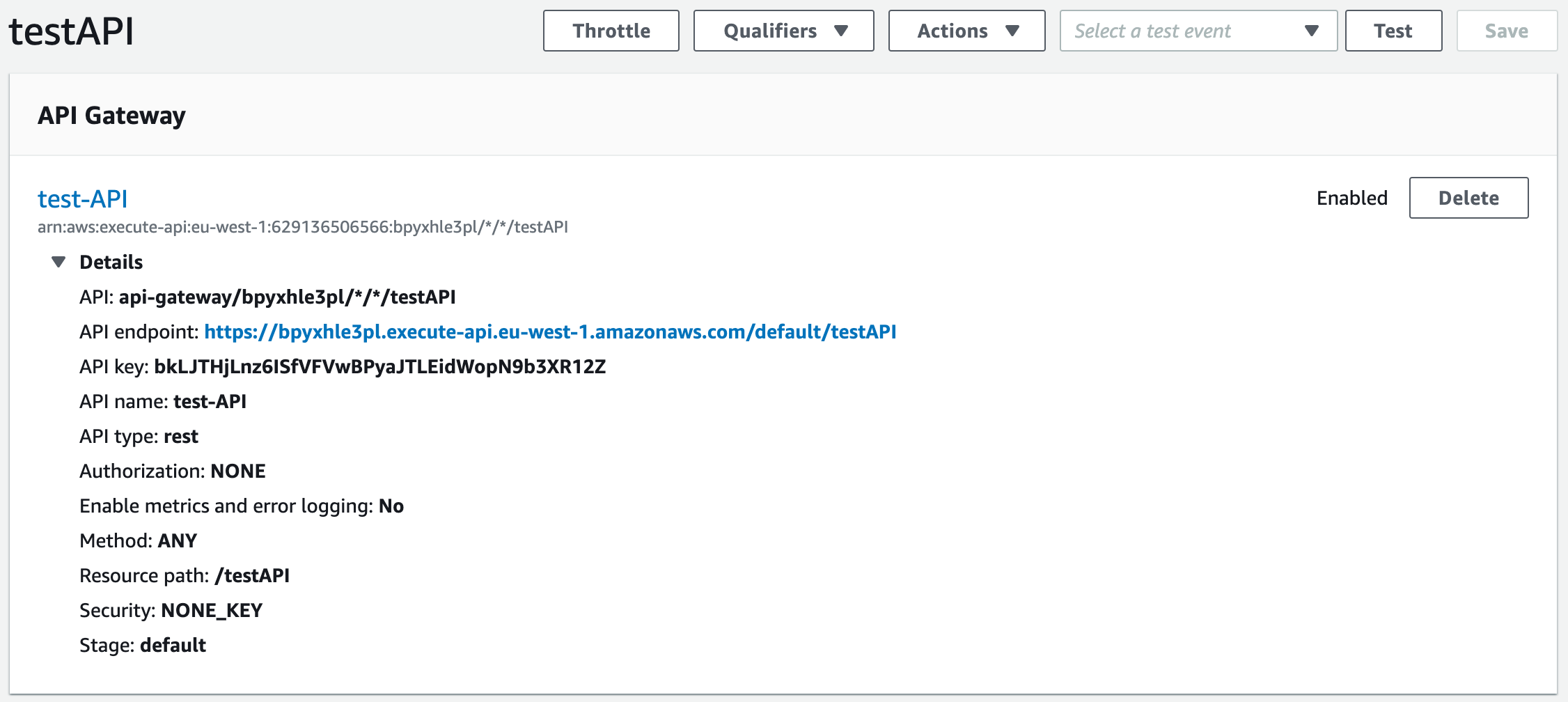Open the API endpoint URL
The image size is (1568, 702).
pyautogui.click(x=550, y=332)
